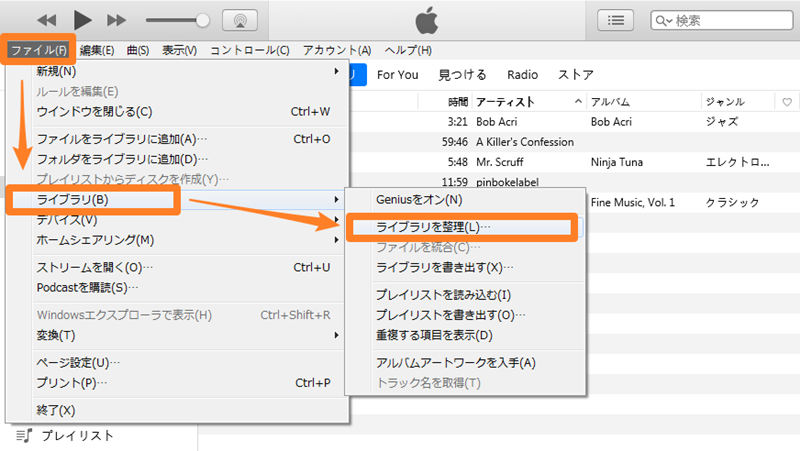Click the fast-forward next track icon
800x451 pixels.
point(117,20)
